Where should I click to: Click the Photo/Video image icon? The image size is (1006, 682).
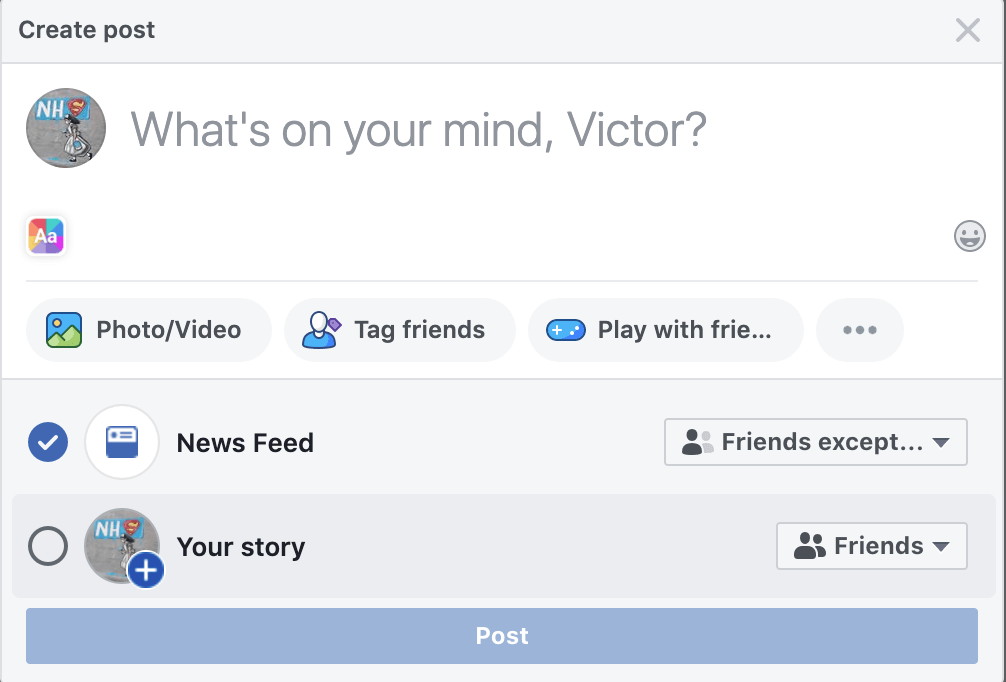point(64,330)
